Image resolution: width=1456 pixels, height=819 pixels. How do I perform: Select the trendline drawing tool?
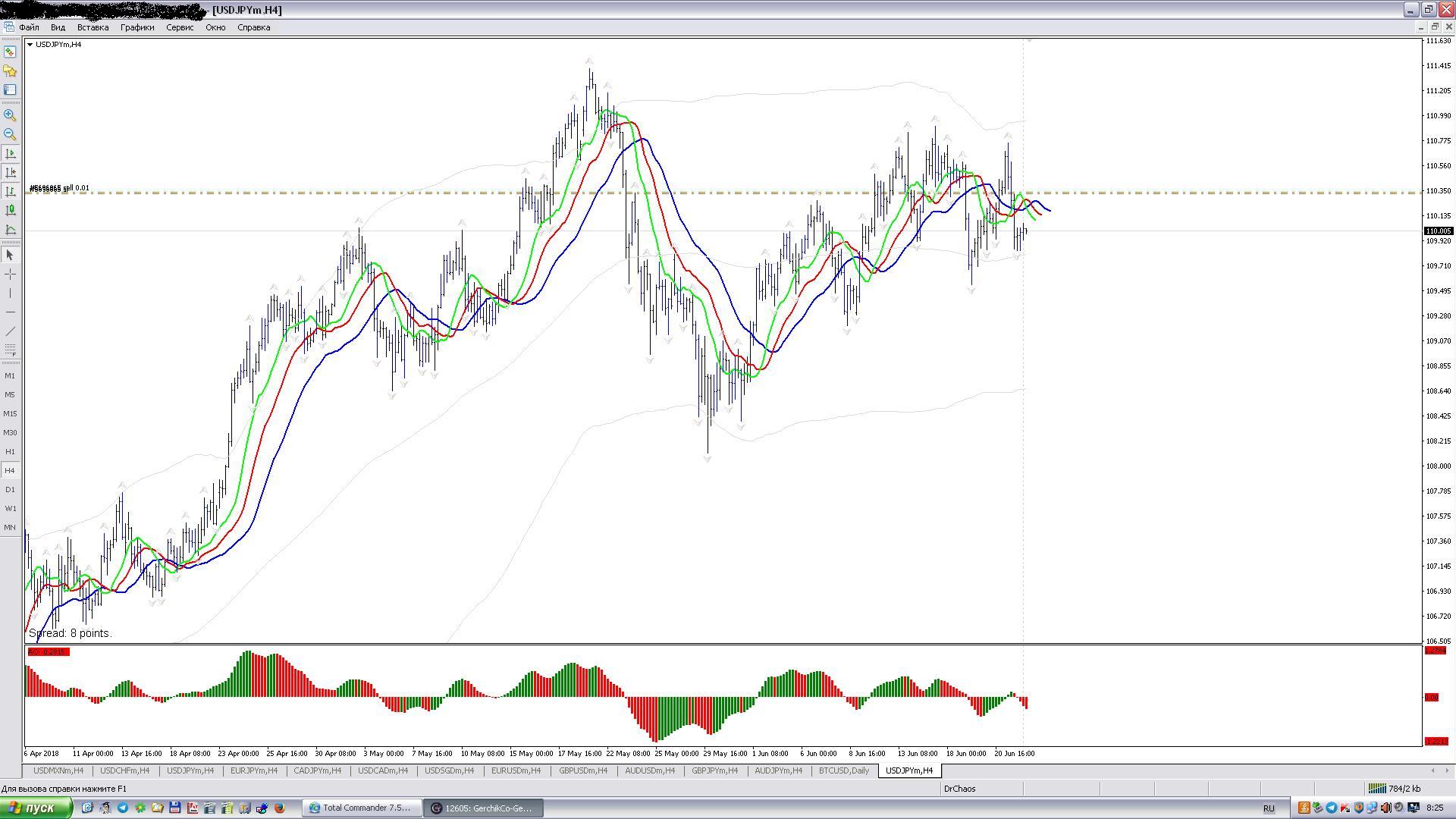pyautogui.click(x=10, y=331)
